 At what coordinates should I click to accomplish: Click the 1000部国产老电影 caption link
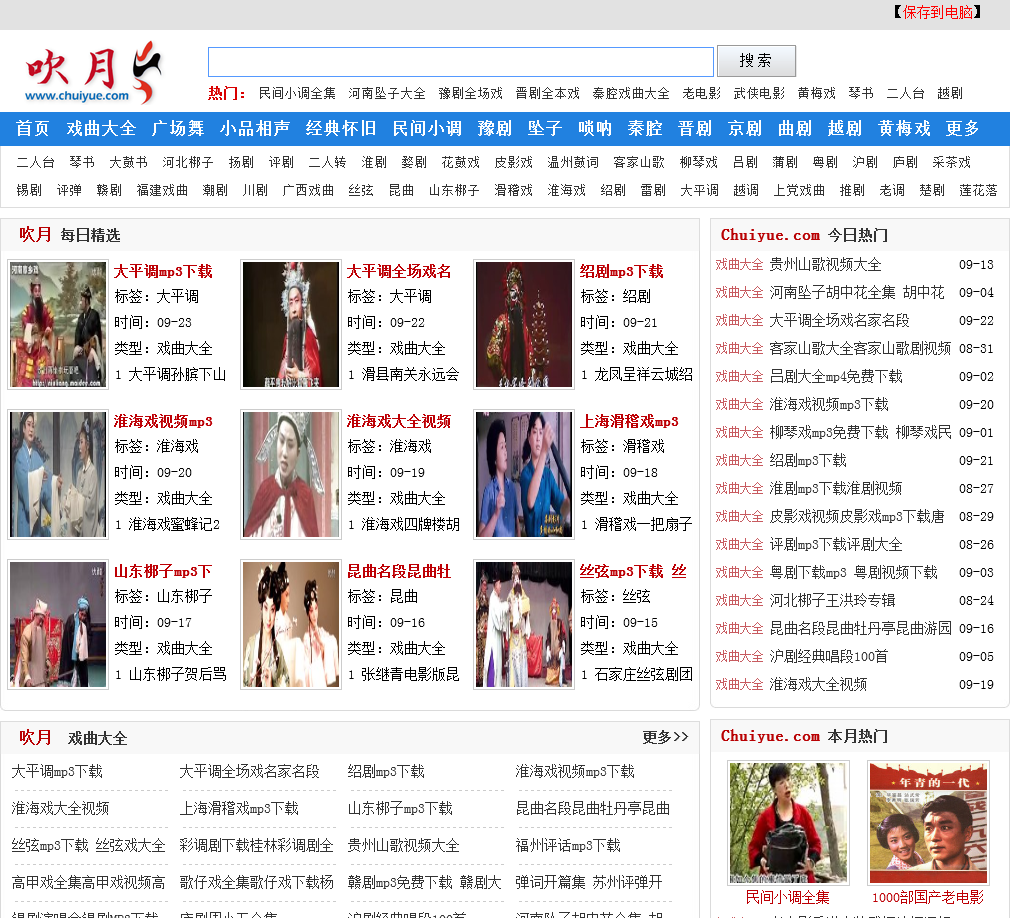928,897
